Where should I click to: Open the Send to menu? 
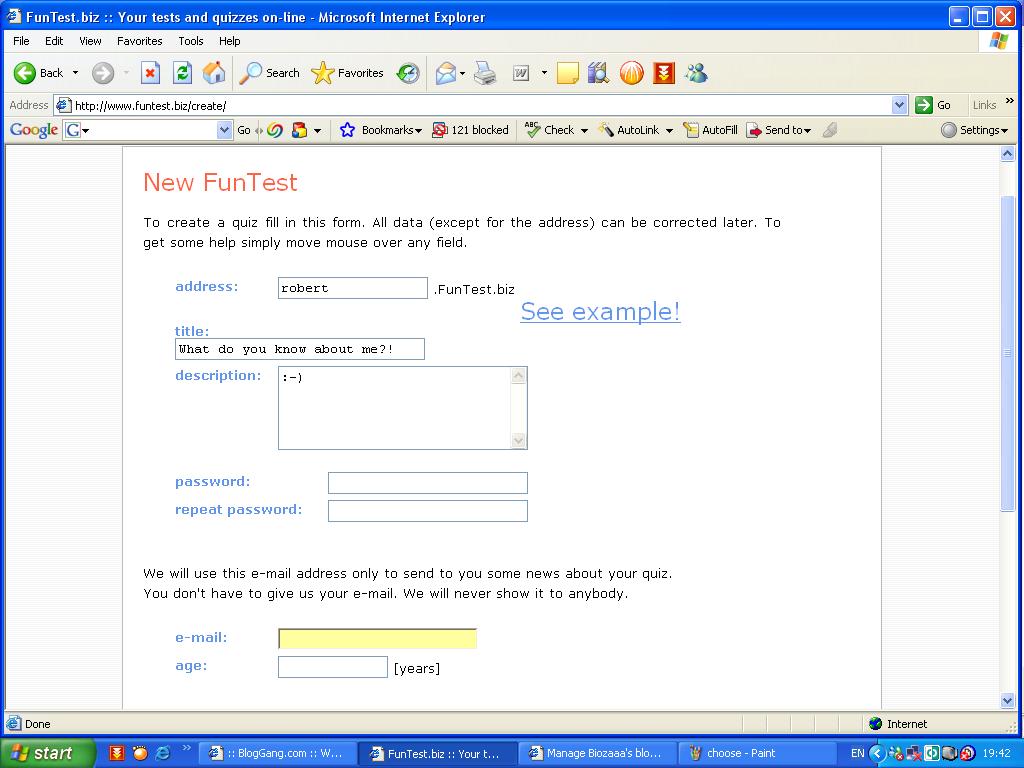(x=778, y=130)
